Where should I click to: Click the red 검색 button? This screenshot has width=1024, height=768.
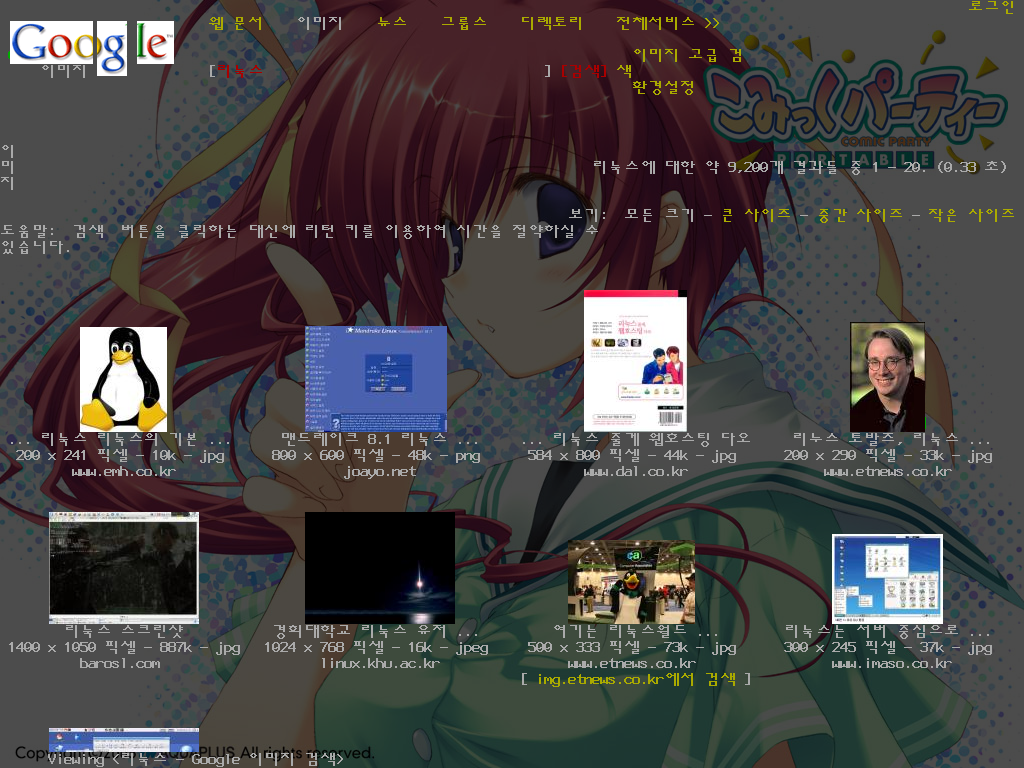[x=584, y=71]
